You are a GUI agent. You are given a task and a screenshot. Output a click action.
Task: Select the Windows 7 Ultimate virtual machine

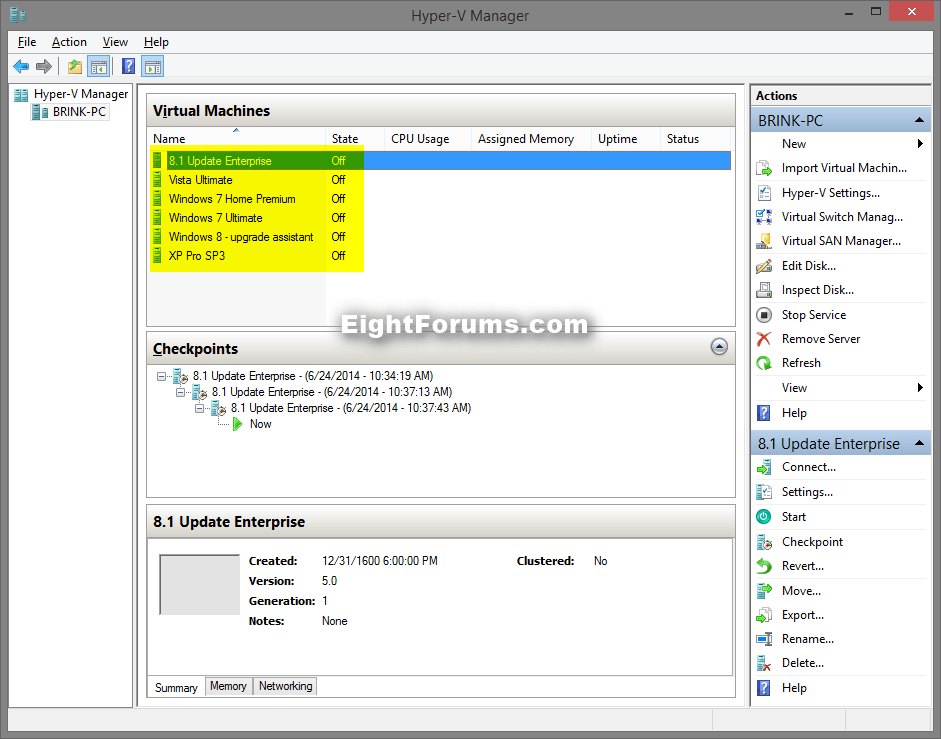point(215,218)
